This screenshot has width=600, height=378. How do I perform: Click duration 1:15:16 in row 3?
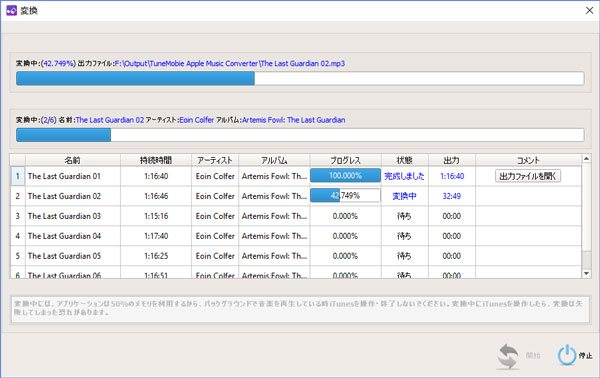click(156, 216)
